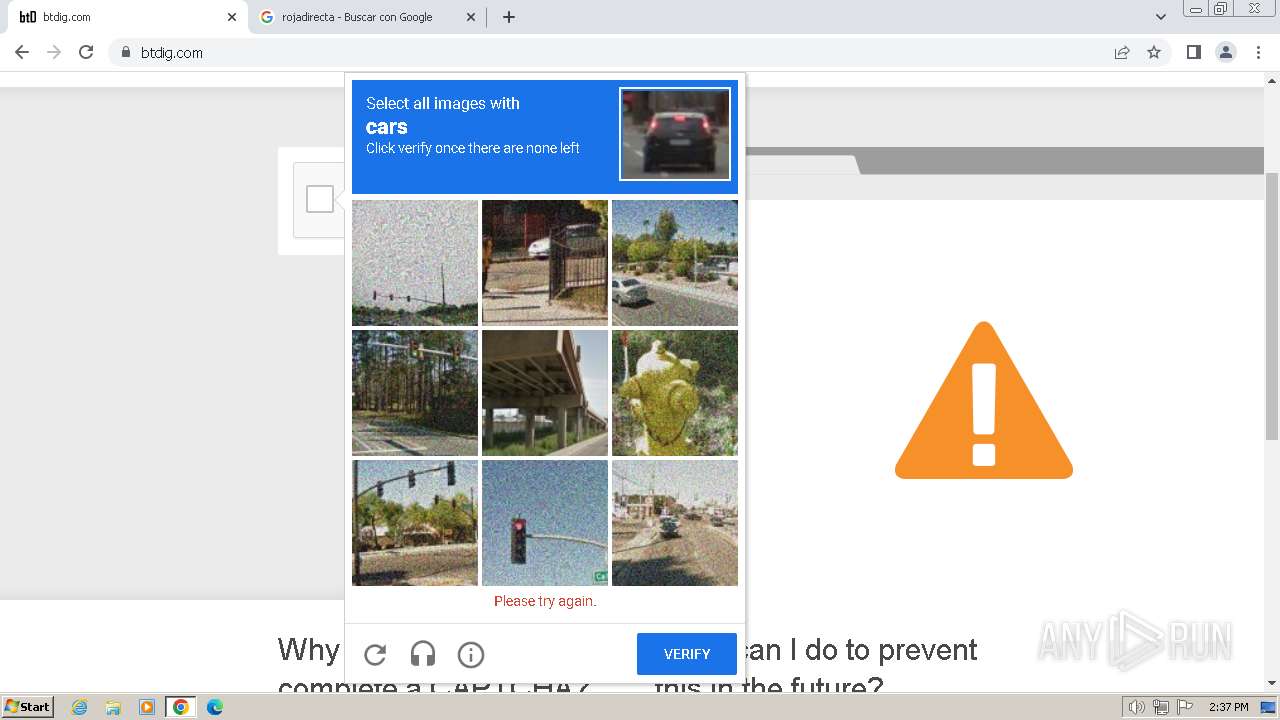Screen dimensions: 1280x720
Task: Click the show desktop monitor icon
Action: click(x=1268, y=707)
